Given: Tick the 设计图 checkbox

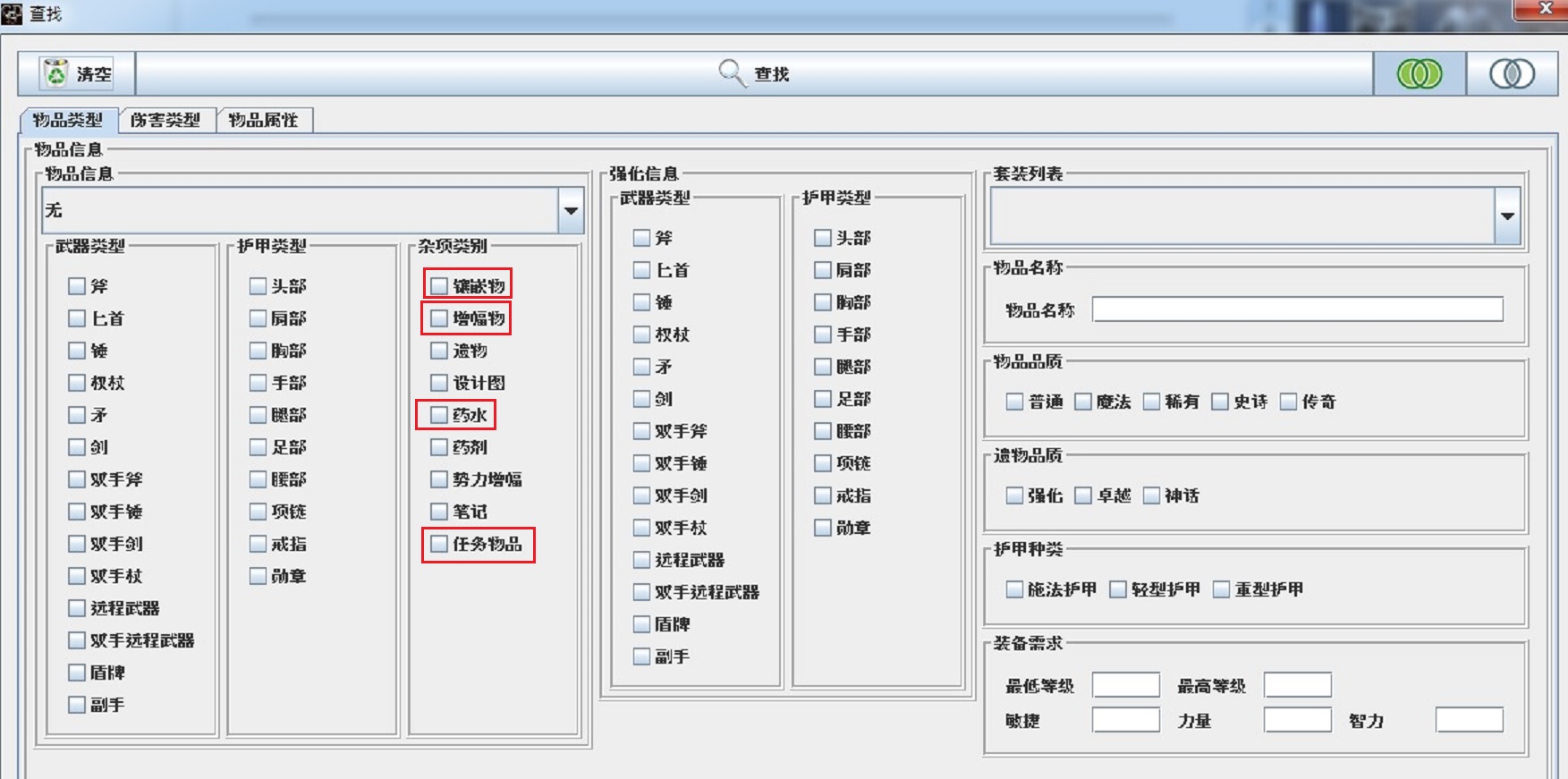Looking at the screenshot, I should click(439, 383).
